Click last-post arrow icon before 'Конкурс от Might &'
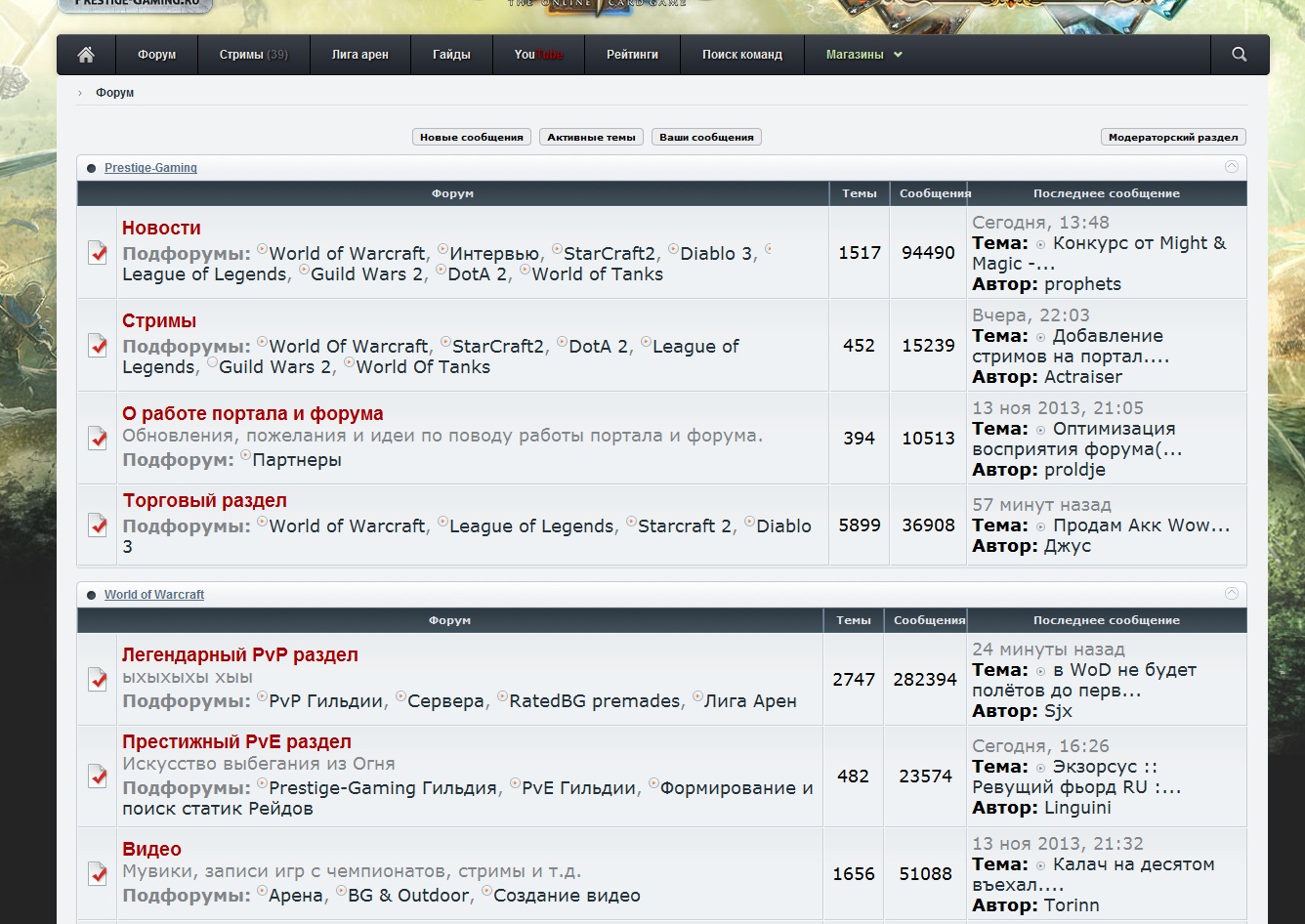 [x=1040, y=245]
